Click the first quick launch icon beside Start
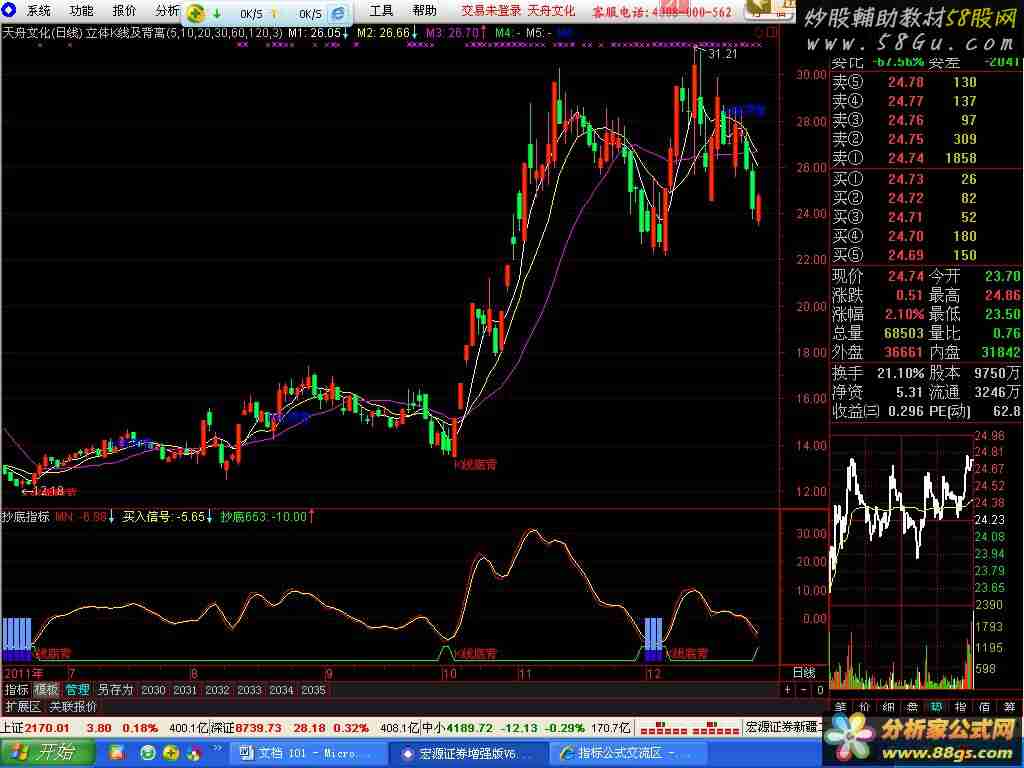The width and height of the screenshot is (1024, 768). click(x=117, y=754)
